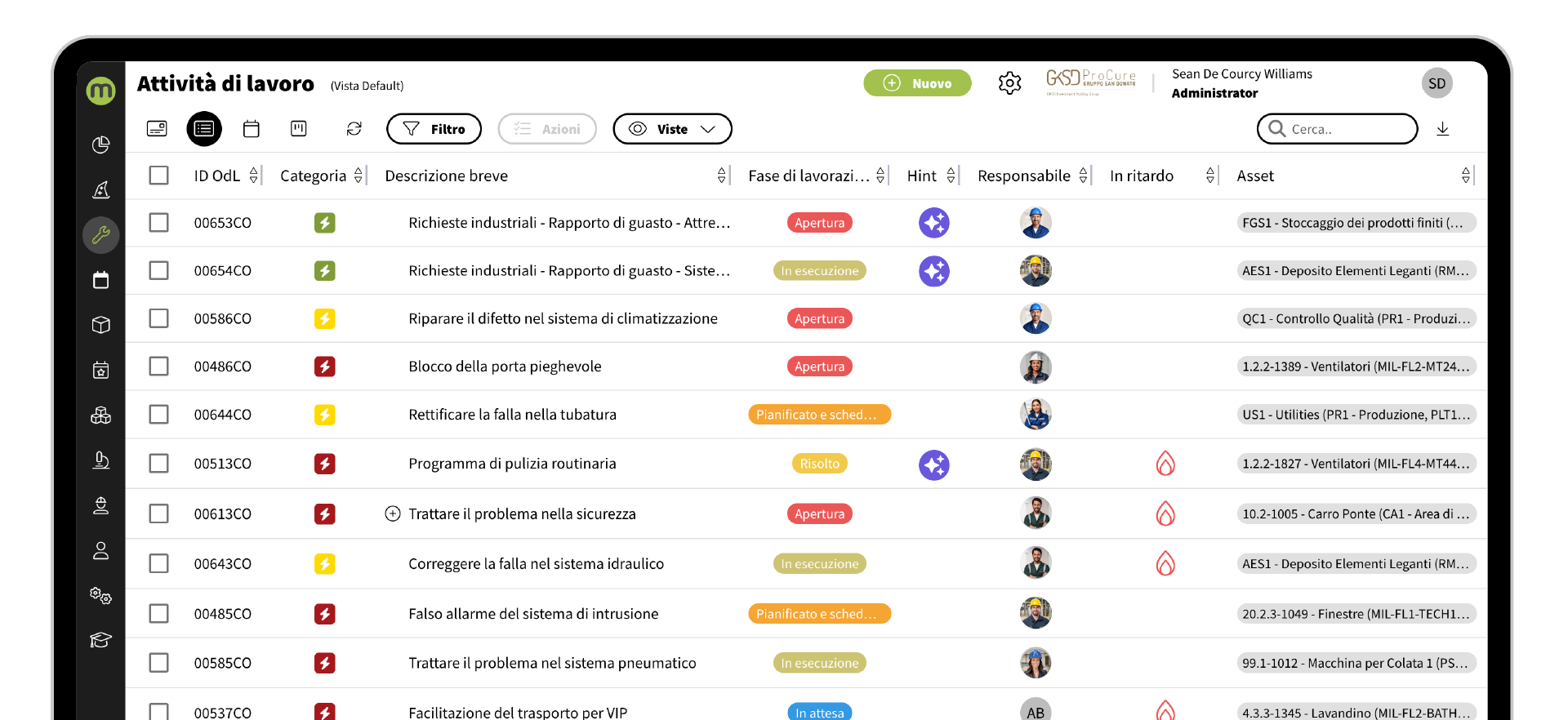Image resolution: width=1568 pixels, height=720 pixels.
Task: Open the Viste dropdown
Action: [672, 129]
